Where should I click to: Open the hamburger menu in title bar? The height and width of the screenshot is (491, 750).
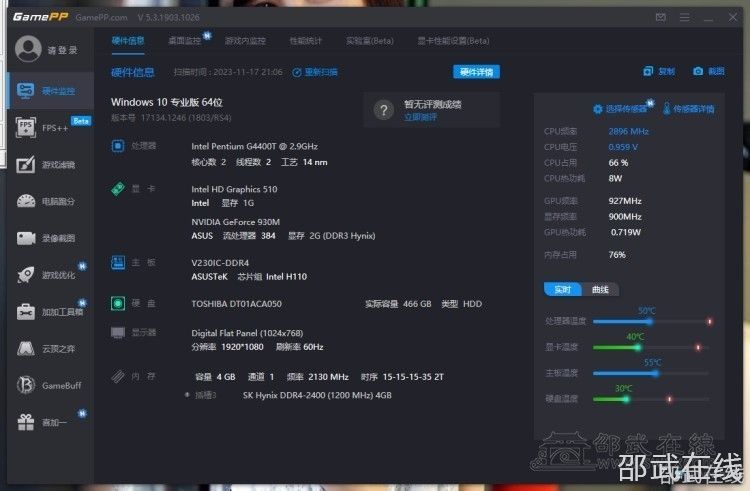click(684, 17)
